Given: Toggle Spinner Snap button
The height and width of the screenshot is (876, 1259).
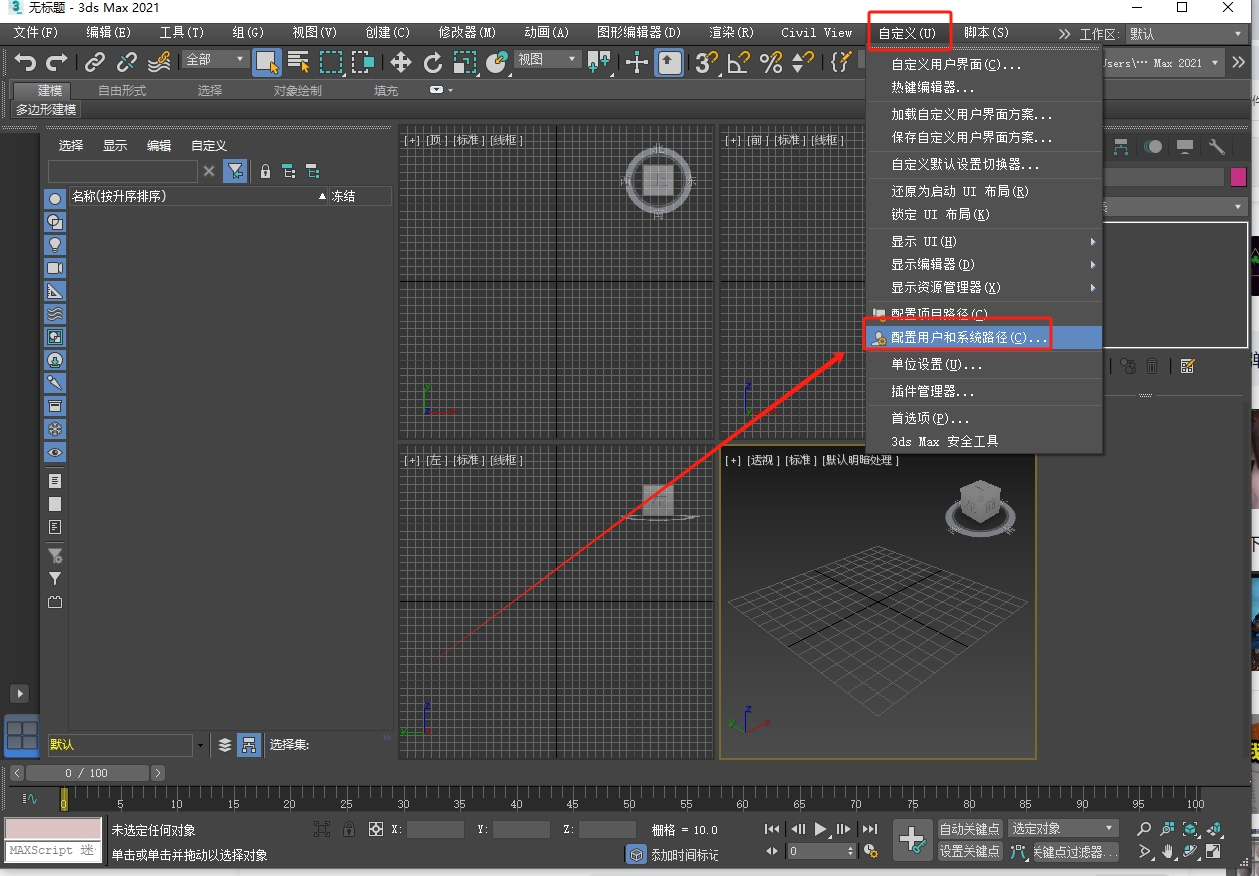Looking at the screenshot, I should coord(802,63).
